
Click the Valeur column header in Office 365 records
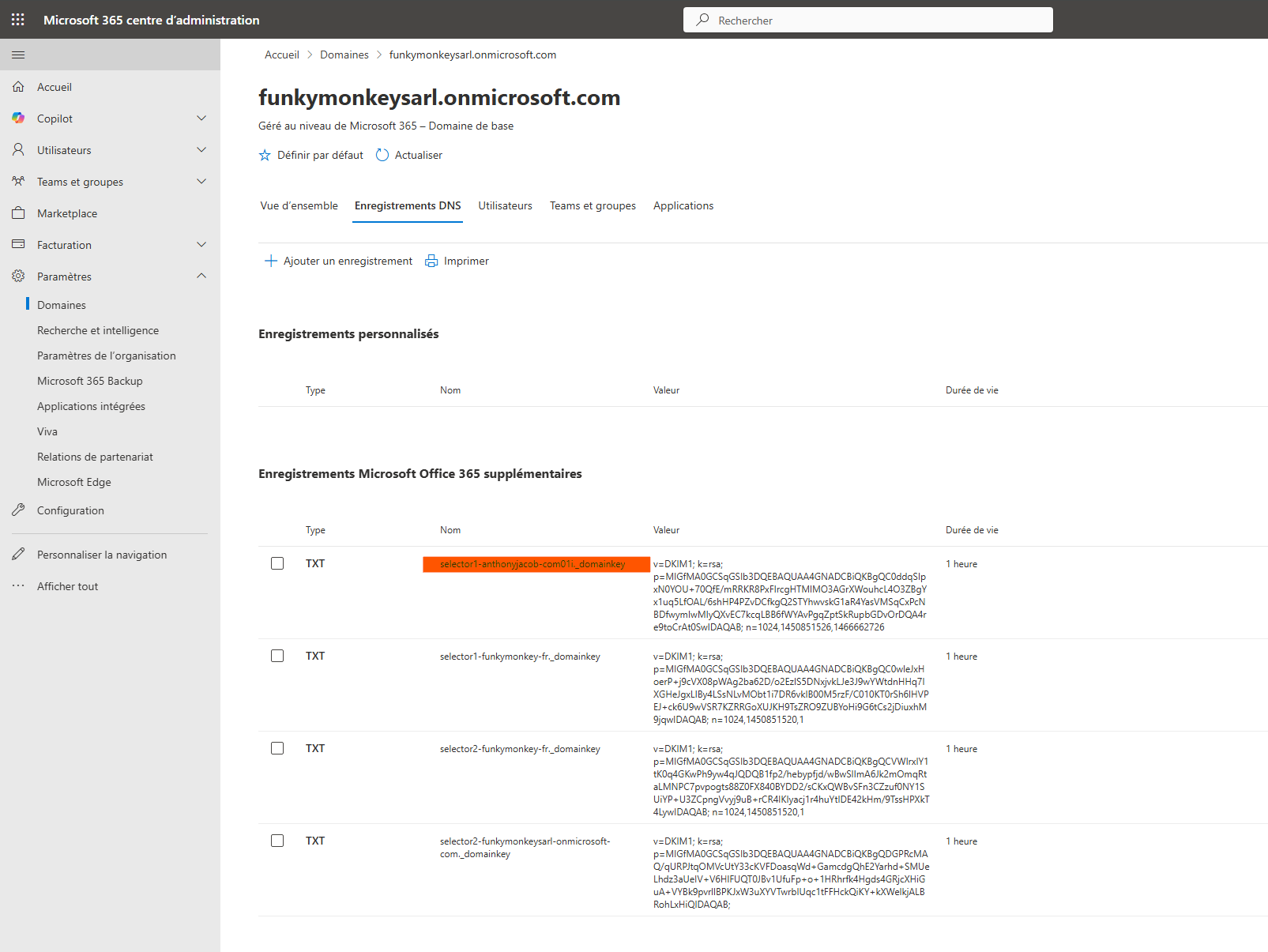tap(666, 530)
